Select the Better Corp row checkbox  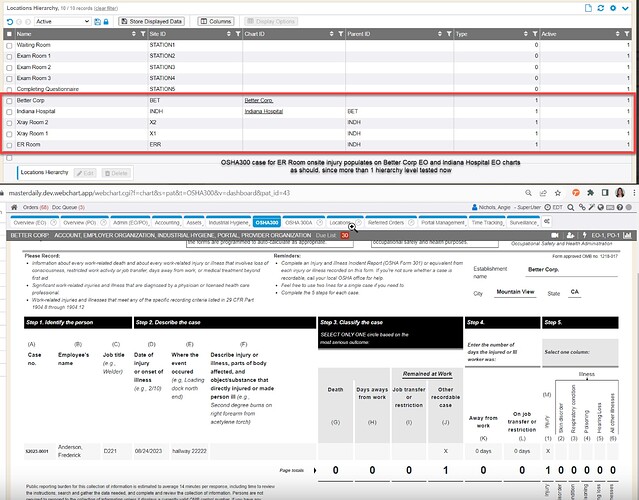10,101
